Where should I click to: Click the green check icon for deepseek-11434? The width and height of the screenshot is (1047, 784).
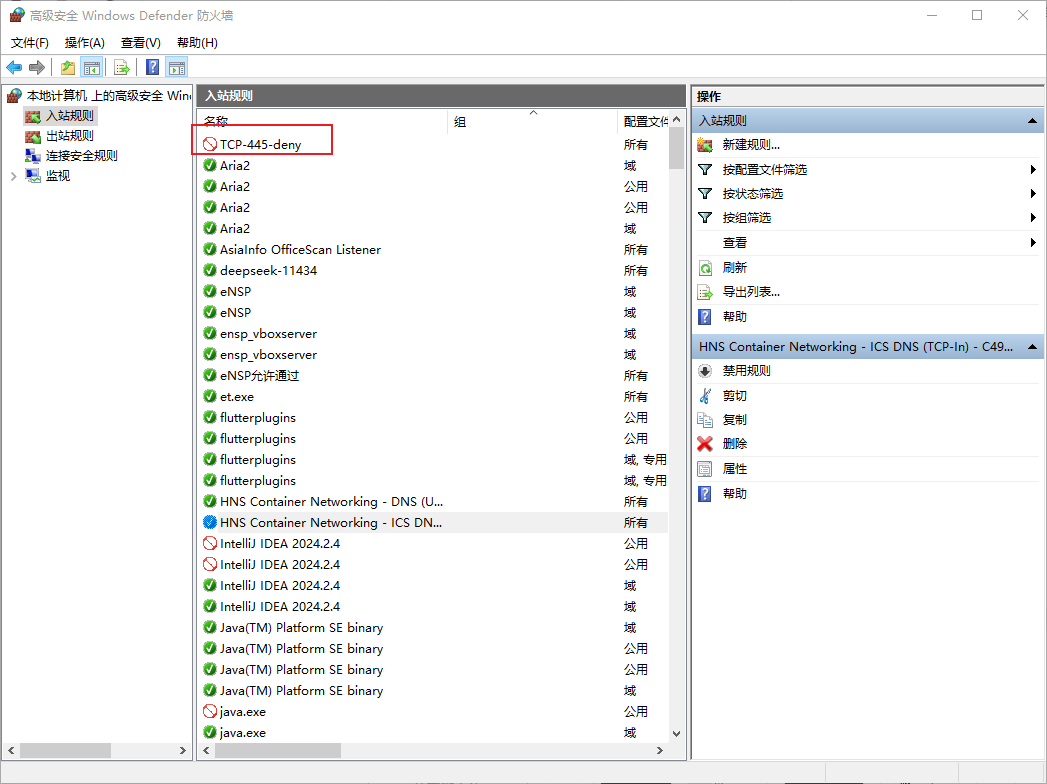(x=210, y=270)
